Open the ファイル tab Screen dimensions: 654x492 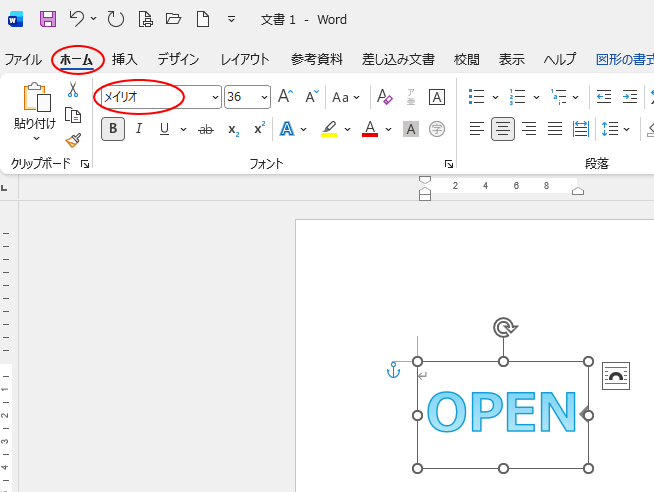click(23, 60)
